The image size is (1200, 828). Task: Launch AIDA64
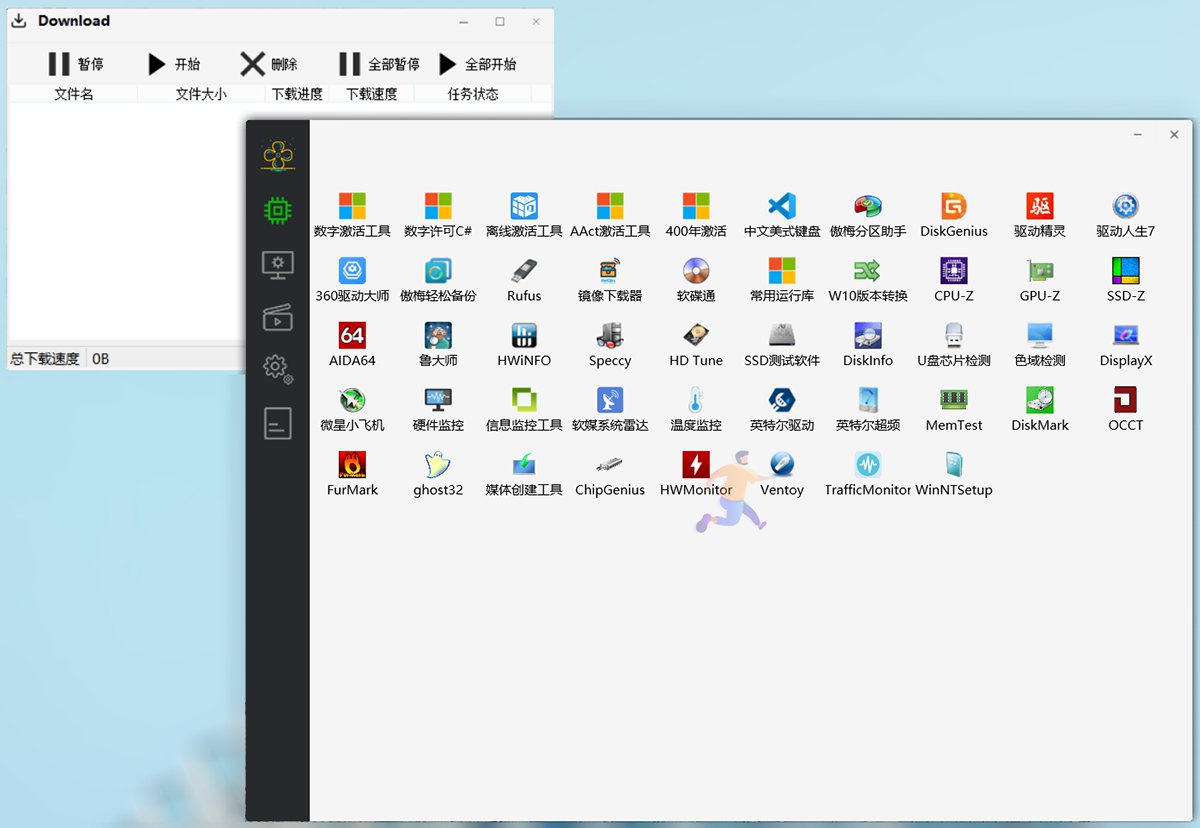pyautogui.click(x=352, y=345)
